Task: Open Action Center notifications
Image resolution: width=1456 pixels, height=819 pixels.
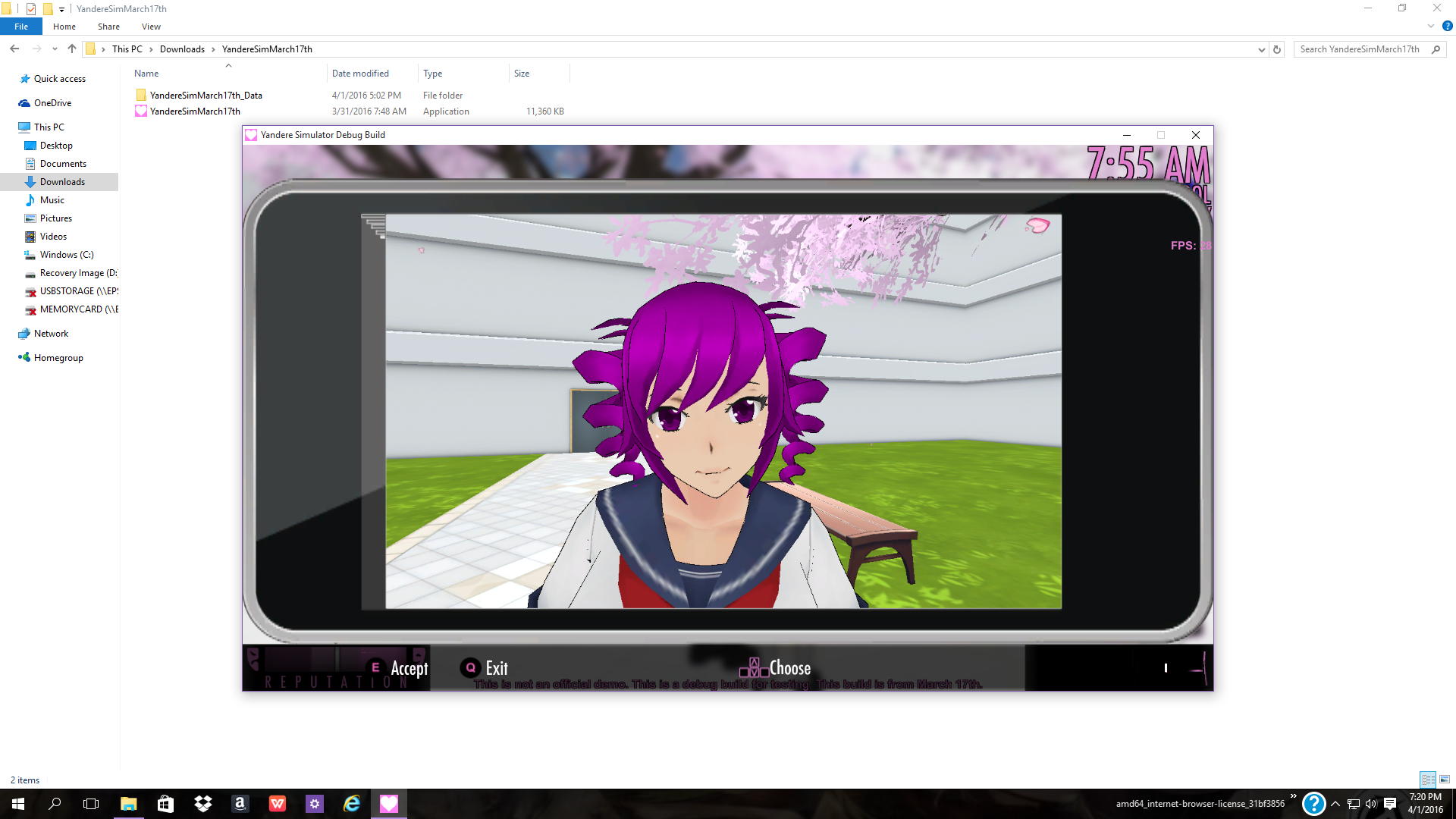Action: coord(1390,804)
